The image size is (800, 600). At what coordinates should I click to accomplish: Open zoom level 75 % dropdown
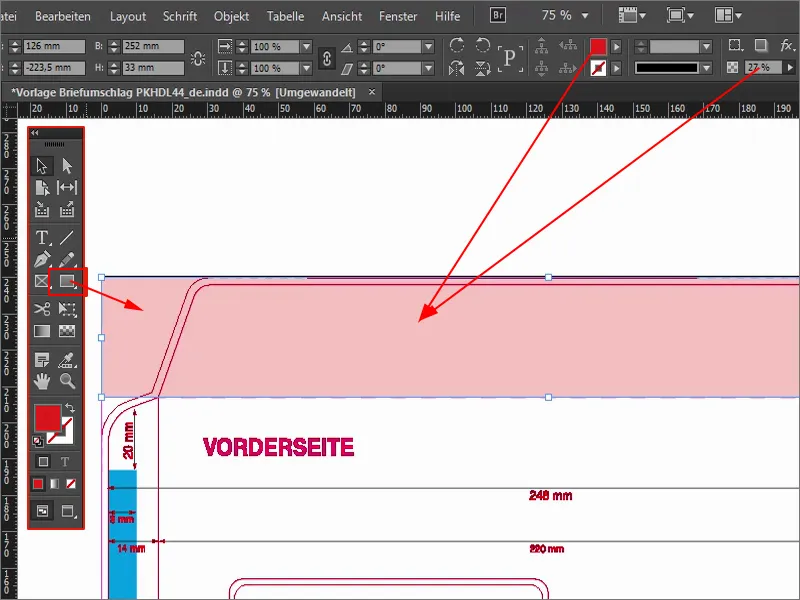(x=585, y=16)
